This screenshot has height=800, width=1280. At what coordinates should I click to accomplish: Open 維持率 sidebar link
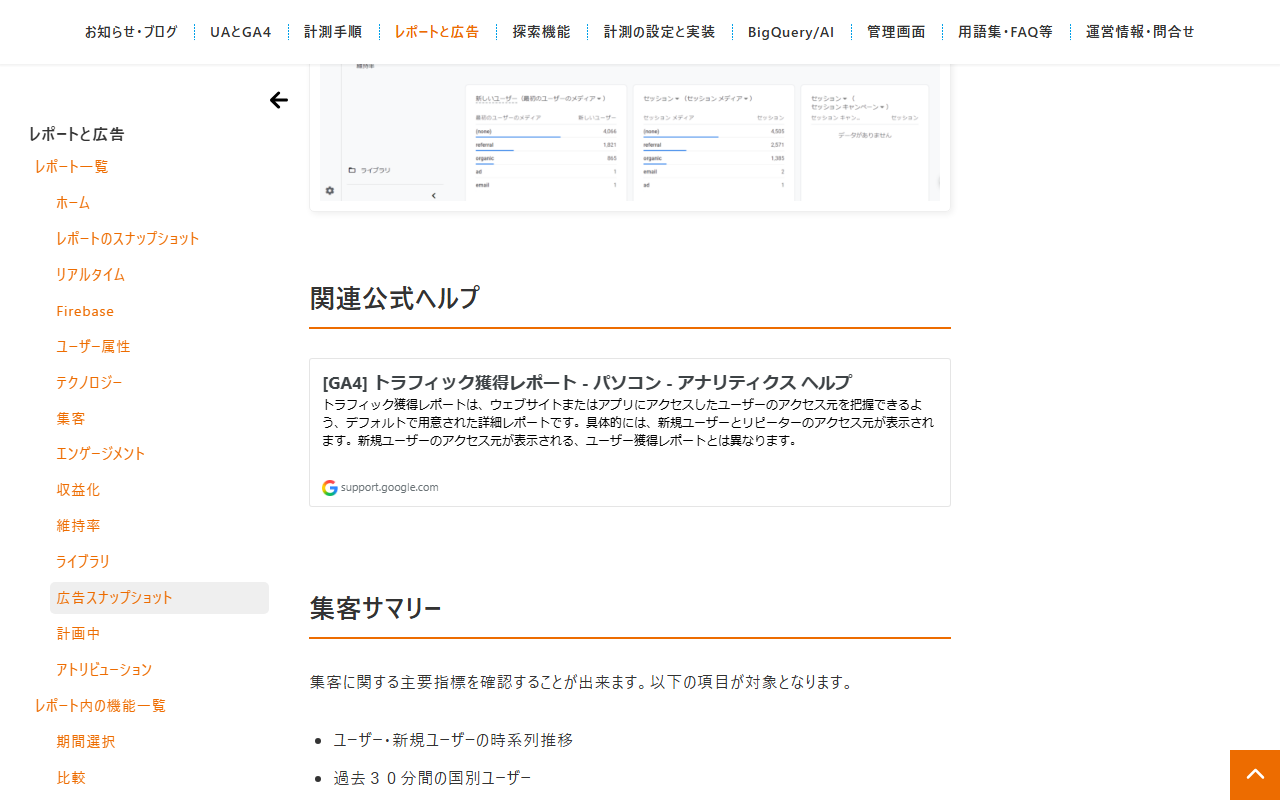(x=78, y=526)
